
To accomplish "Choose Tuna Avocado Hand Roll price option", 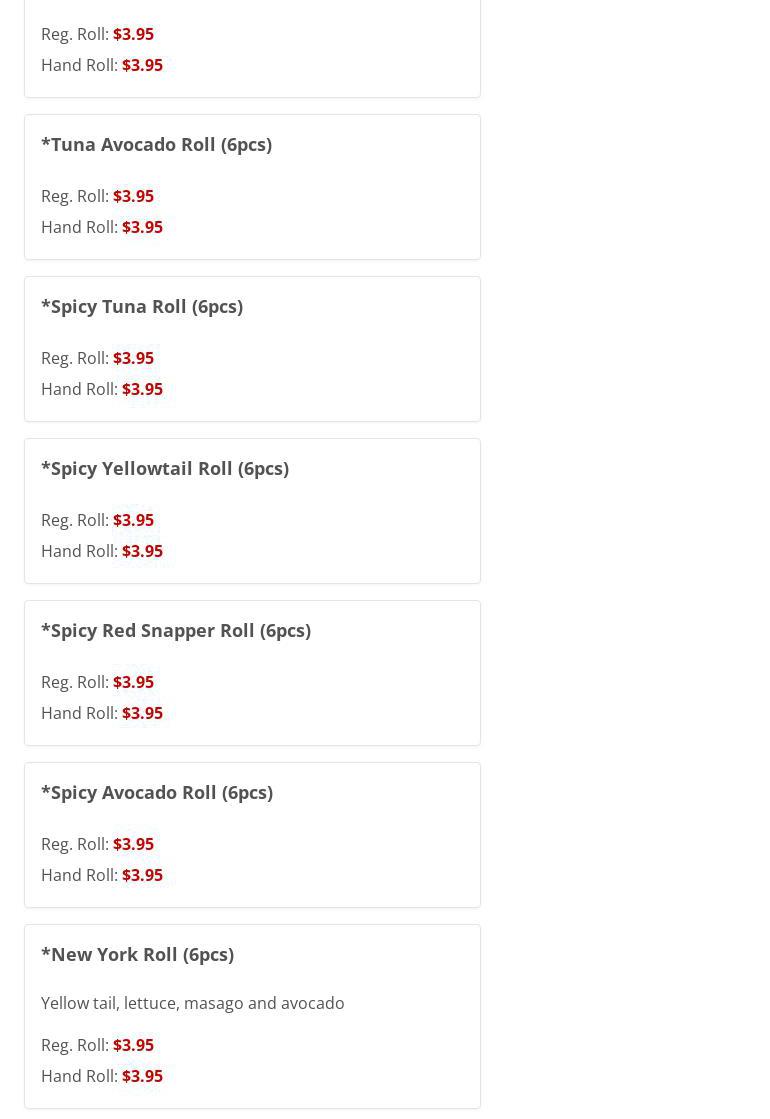I will (x=142, y=227).
